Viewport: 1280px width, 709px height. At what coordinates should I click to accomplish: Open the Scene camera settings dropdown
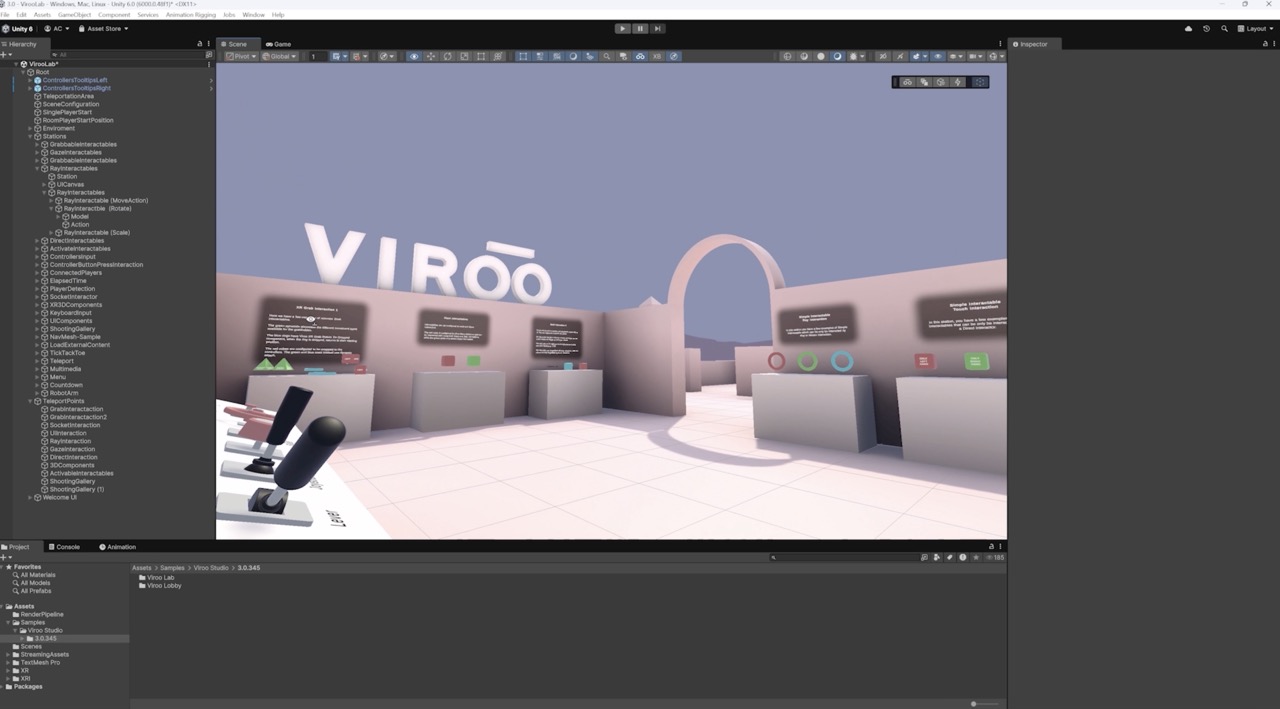[976, 56]
